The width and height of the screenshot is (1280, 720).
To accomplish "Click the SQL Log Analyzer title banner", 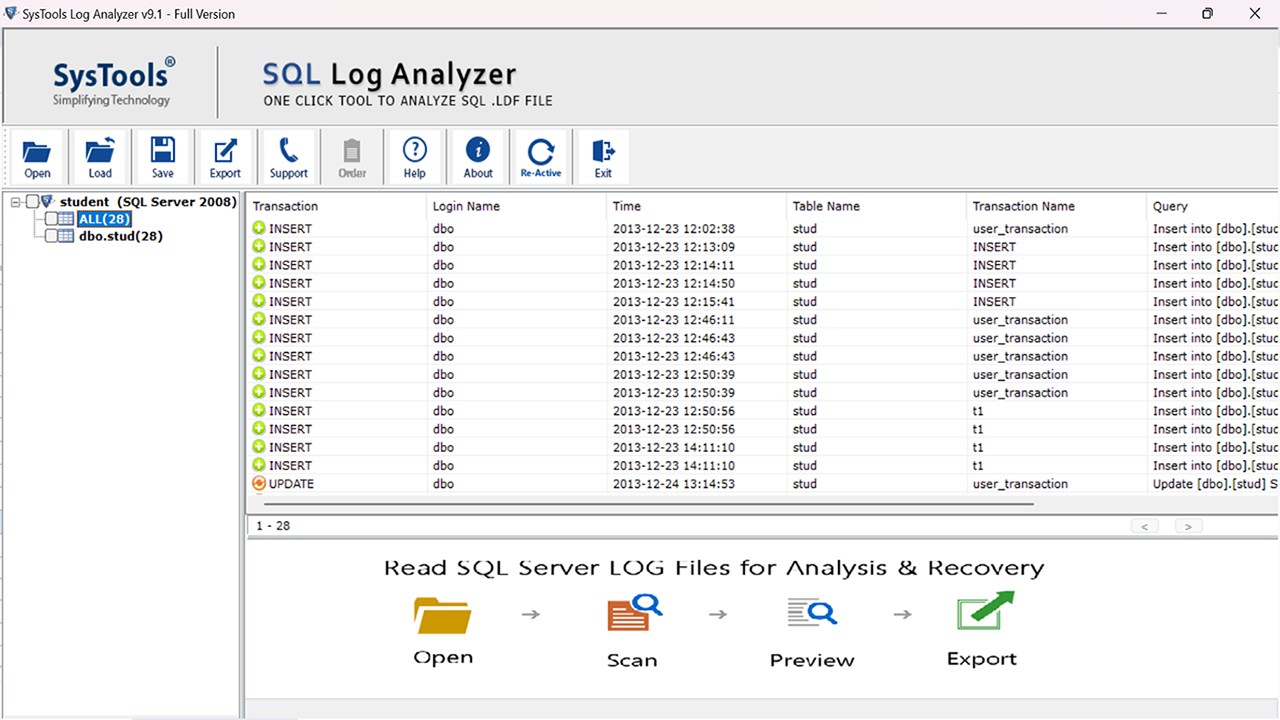I will tap(407, 84).
